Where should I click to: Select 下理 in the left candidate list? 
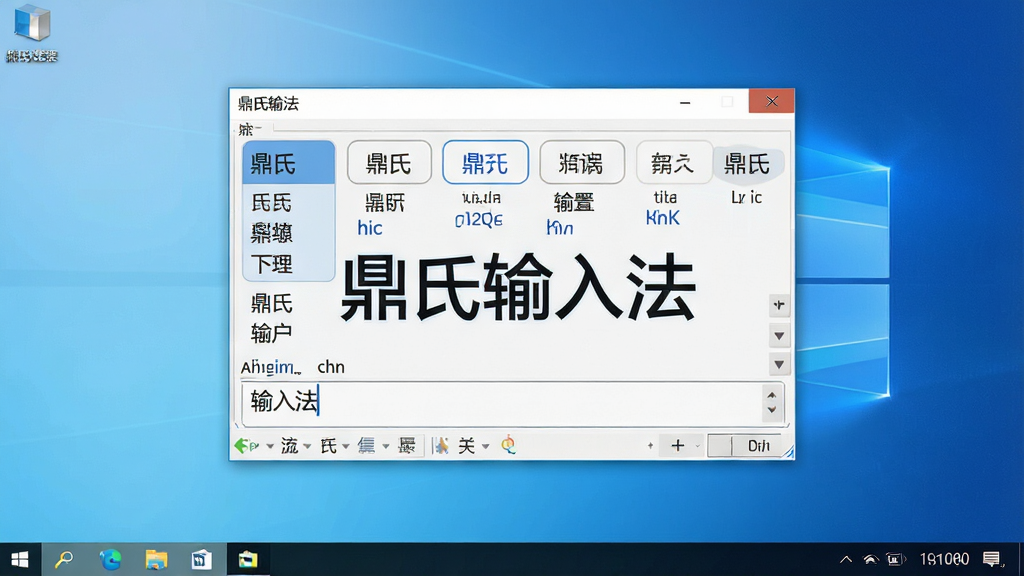(x=272, y=264)
